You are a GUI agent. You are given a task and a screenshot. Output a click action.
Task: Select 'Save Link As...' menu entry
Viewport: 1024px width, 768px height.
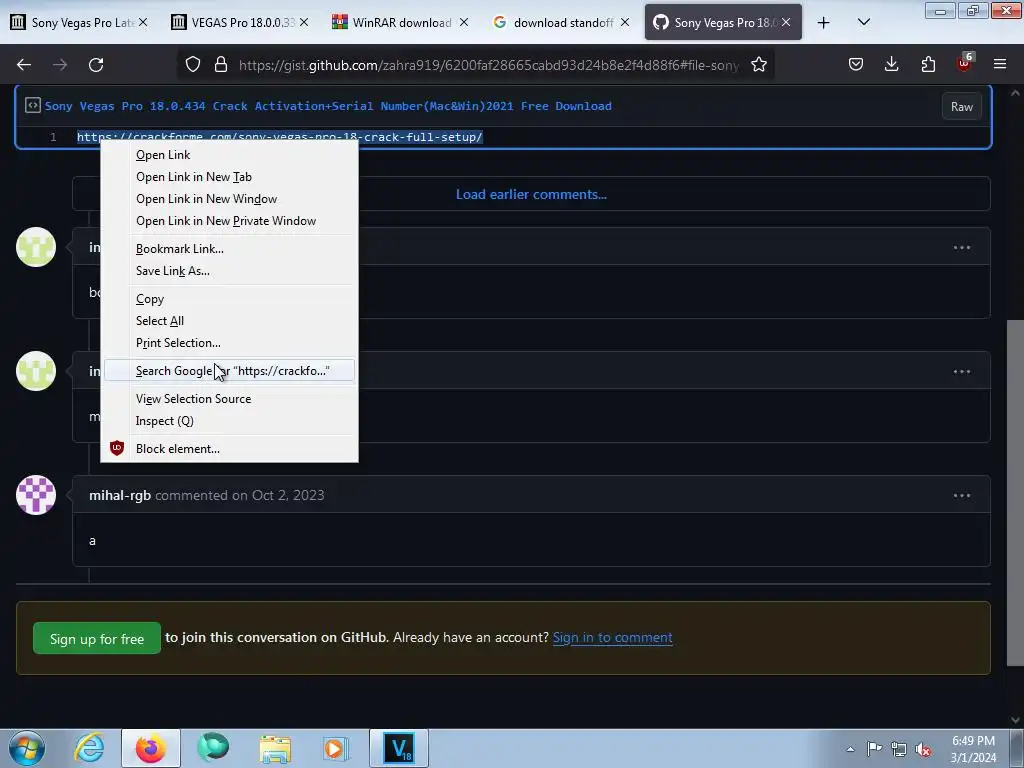pos(229,271)
